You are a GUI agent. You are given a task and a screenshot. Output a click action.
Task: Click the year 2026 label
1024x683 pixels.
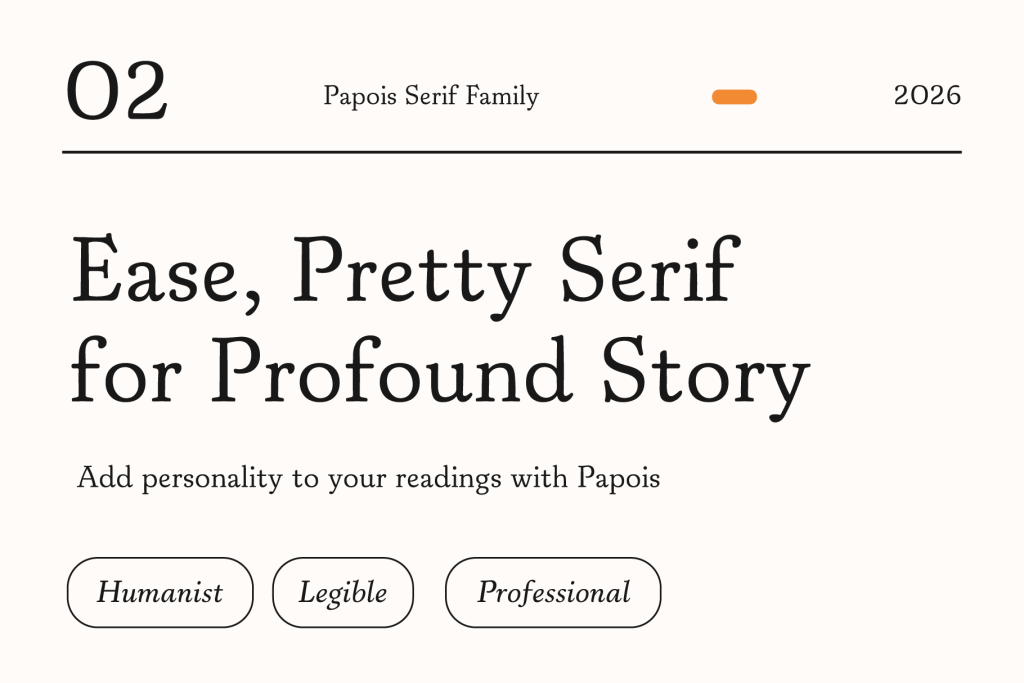(927, 96)
